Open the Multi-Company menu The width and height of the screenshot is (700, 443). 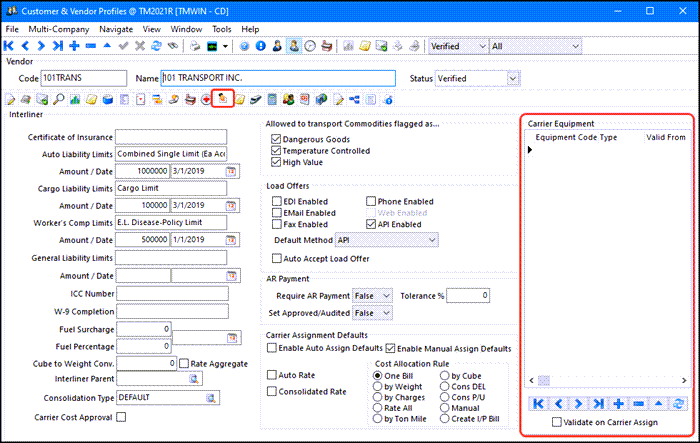tap(61, 30)
